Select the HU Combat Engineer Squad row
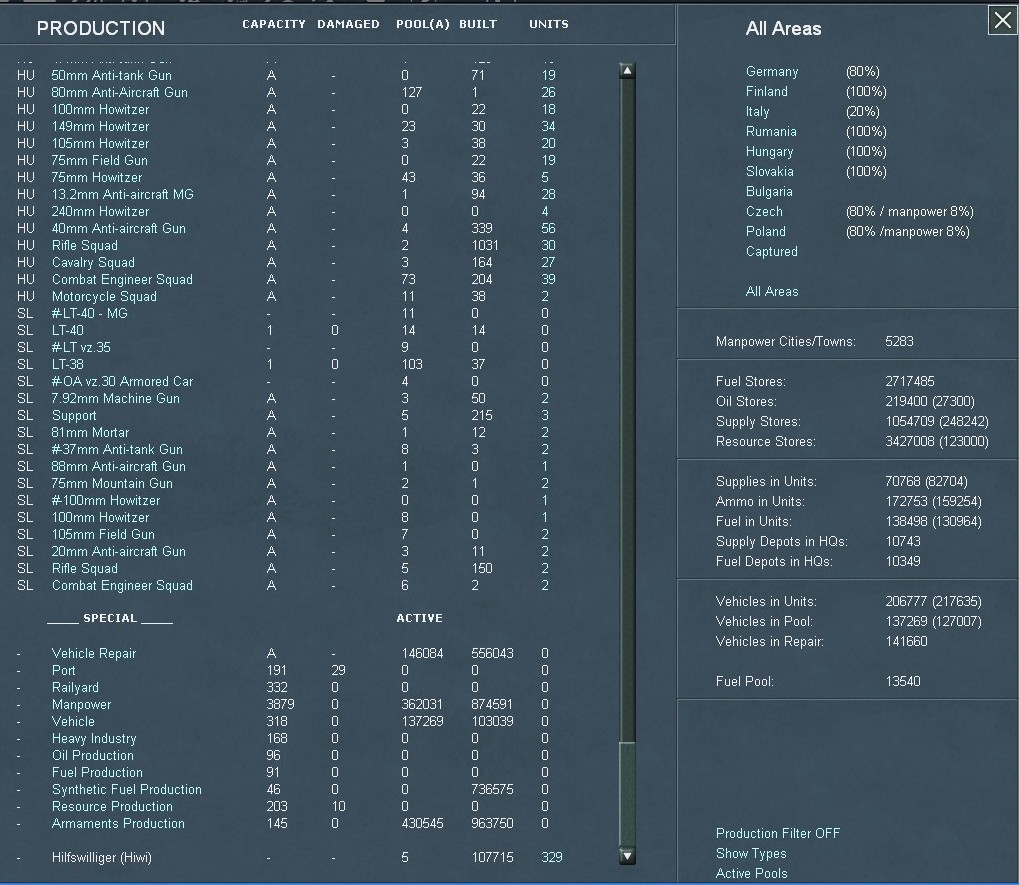 [122, 279]
